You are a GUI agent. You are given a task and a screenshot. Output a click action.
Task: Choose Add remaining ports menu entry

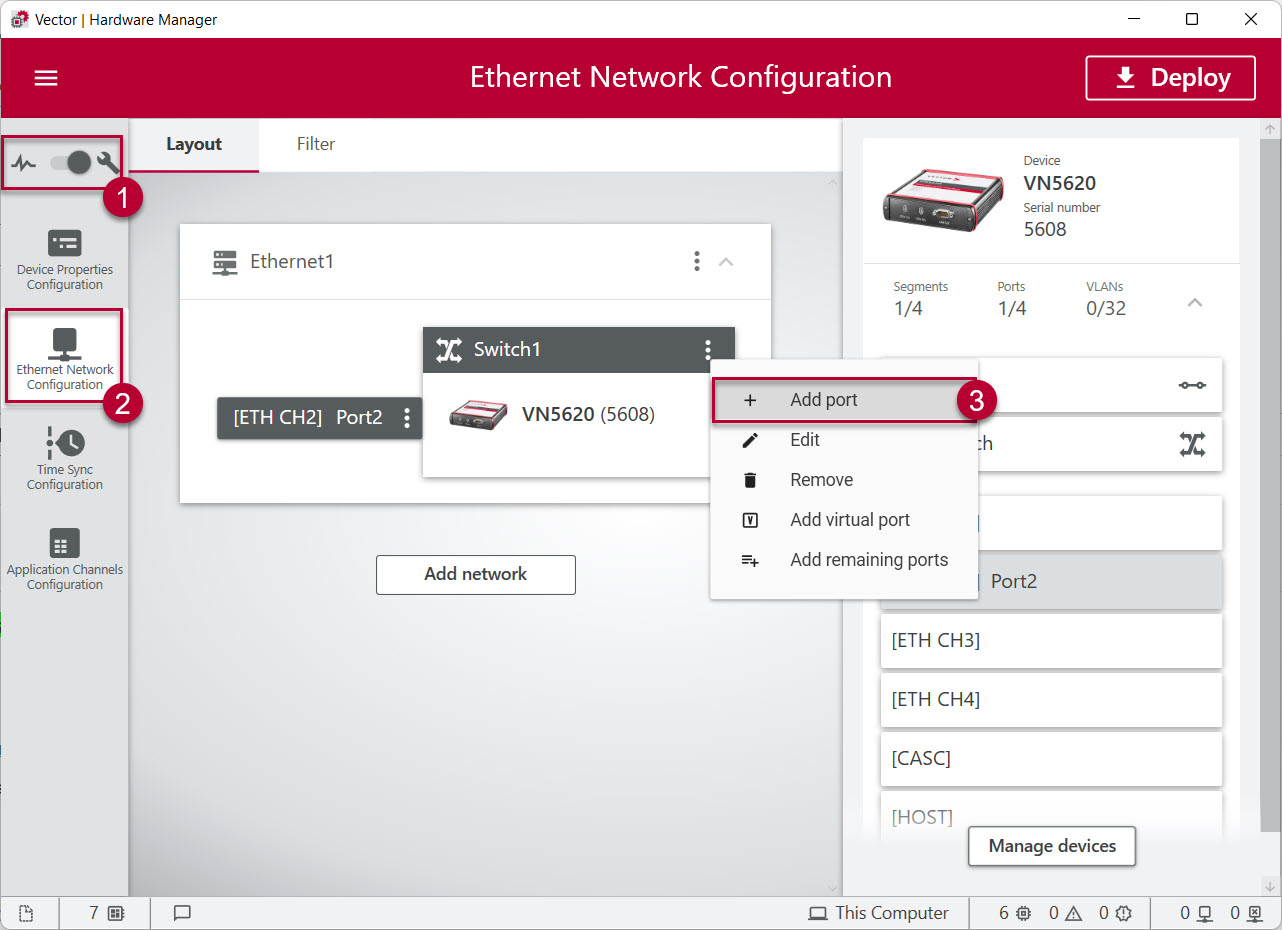[844, 560]
